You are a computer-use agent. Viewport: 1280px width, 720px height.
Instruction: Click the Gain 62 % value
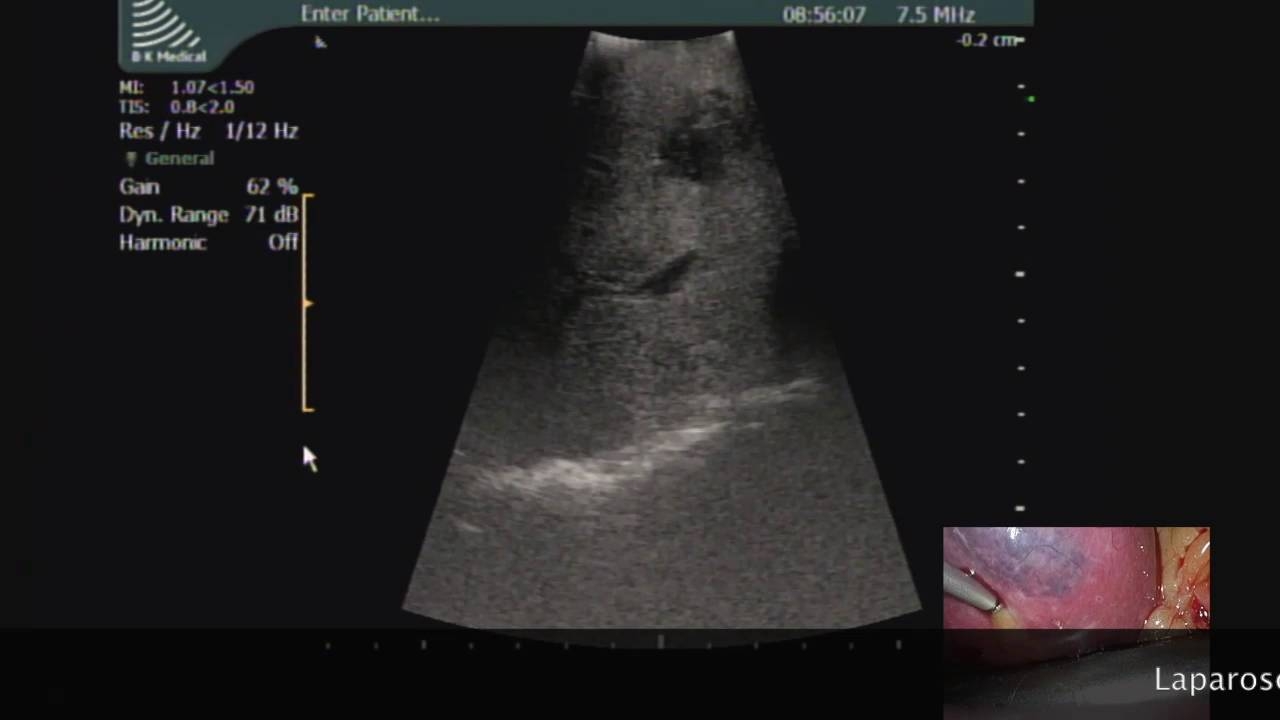[271, 186]
